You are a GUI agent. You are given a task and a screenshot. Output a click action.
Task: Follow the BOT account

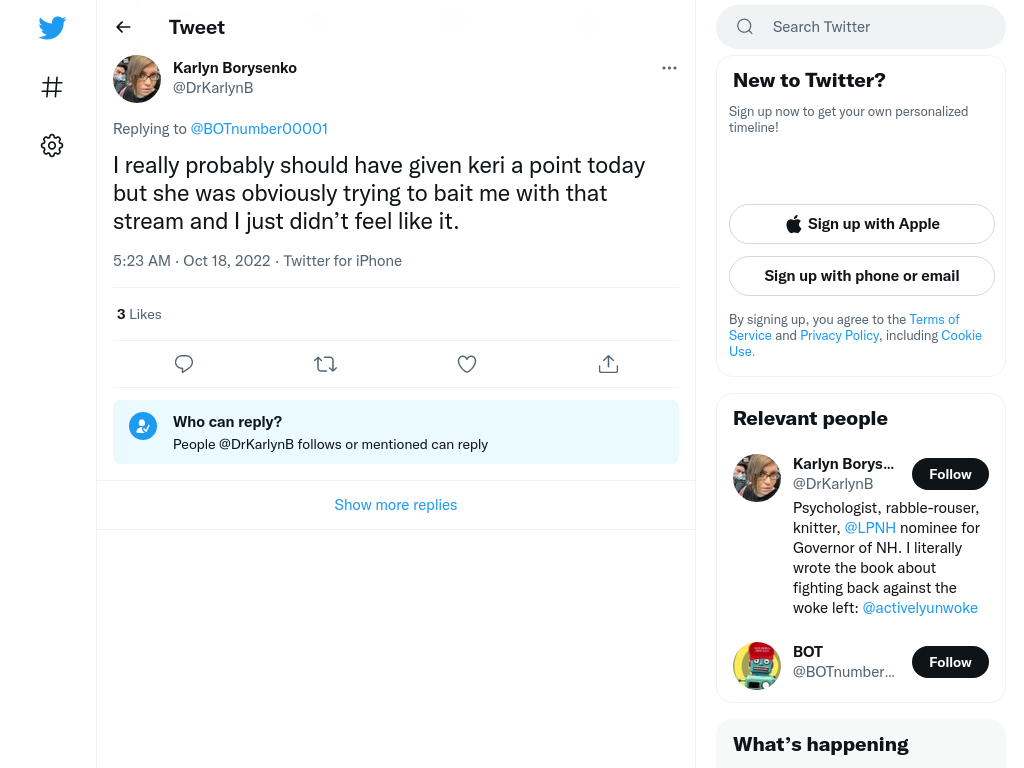click(x=950, y=662)
